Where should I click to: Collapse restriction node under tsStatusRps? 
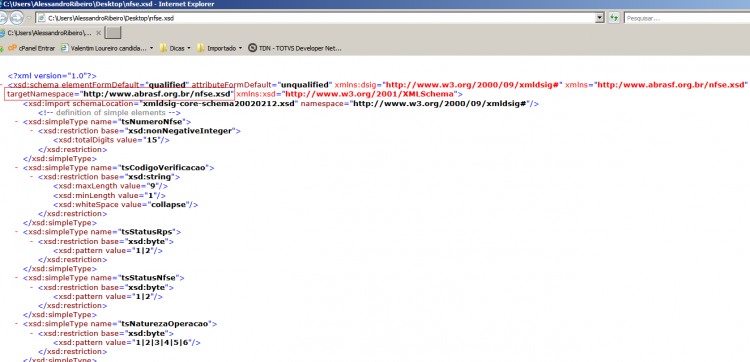pyautogui.click(x=32, y=241)
